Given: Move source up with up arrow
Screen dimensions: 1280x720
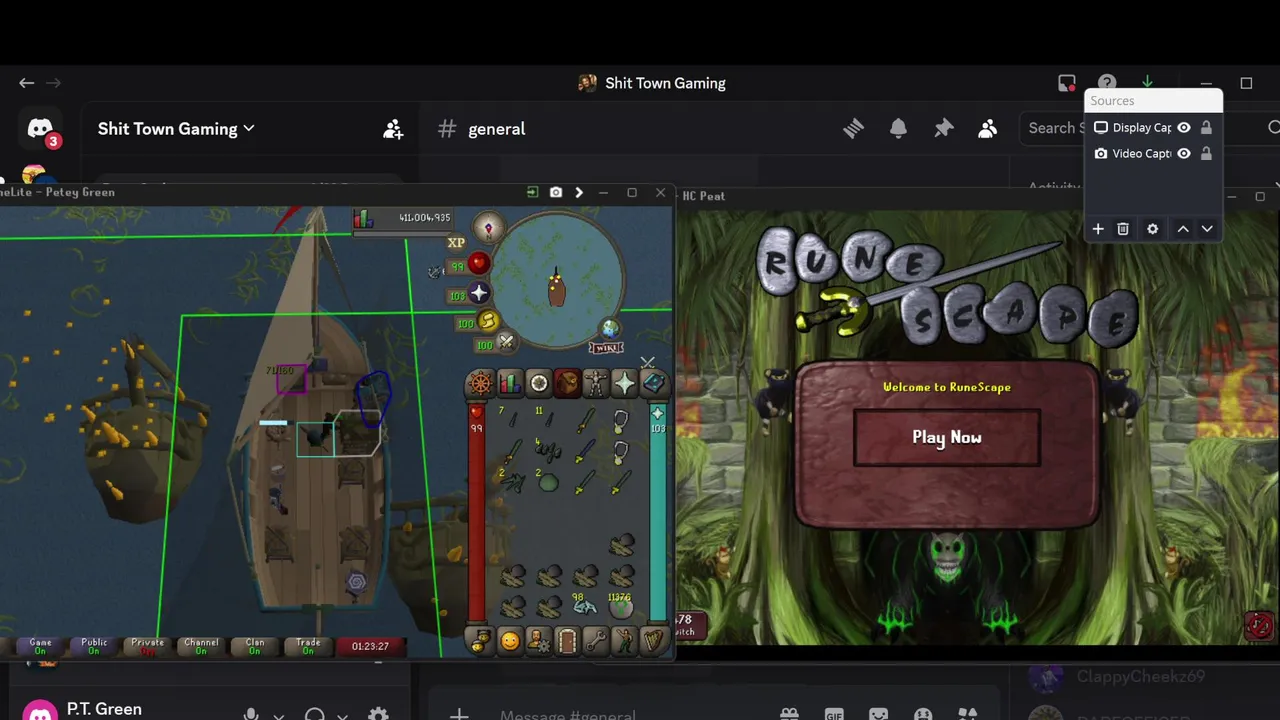Looking at the screenshot, I should 1183,229.
